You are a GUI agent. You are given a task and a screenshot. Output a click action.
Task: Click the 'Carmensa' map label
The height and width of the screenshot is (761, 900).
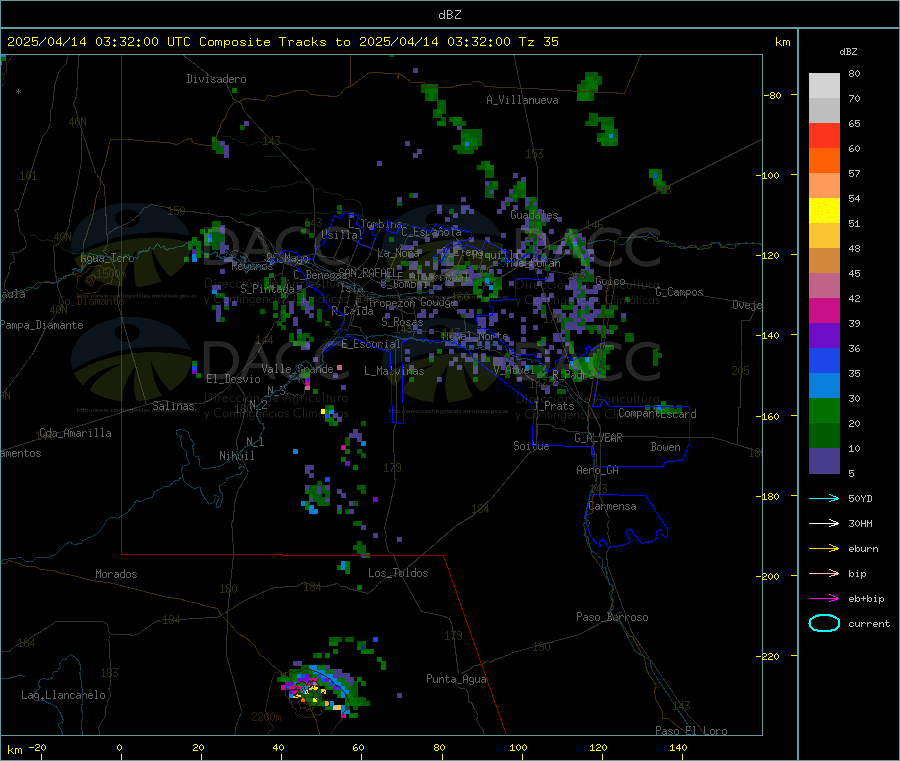612,506
